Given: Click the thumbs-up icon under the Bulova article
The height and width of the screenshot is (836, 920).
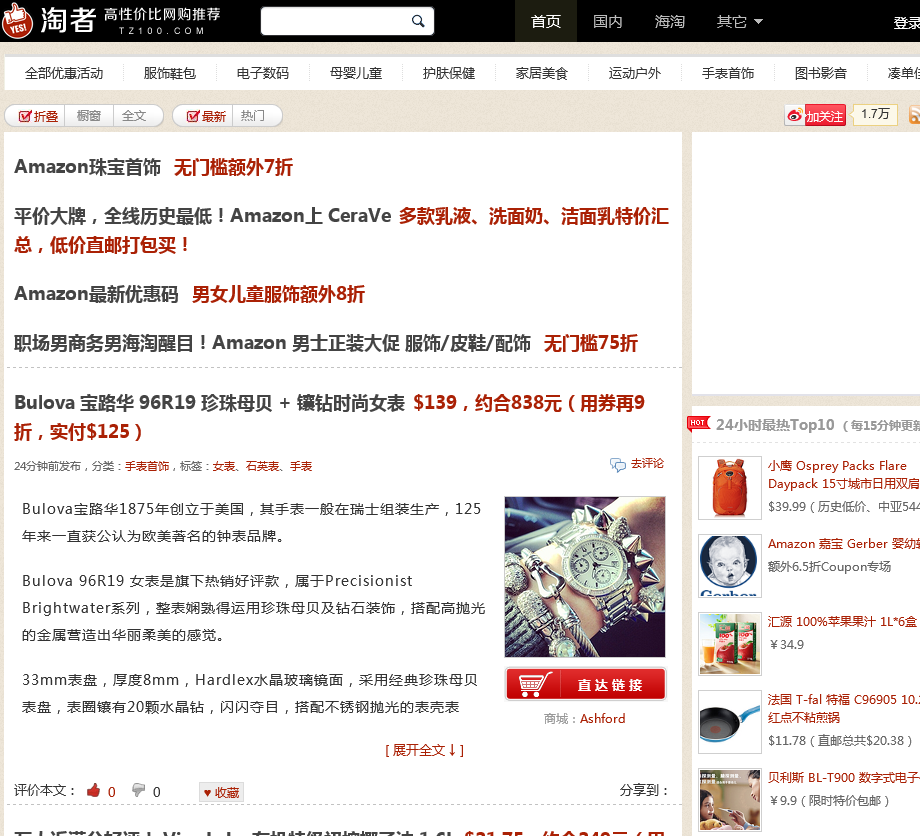Looking at the screenshot, I should click(x=93, y=790).
